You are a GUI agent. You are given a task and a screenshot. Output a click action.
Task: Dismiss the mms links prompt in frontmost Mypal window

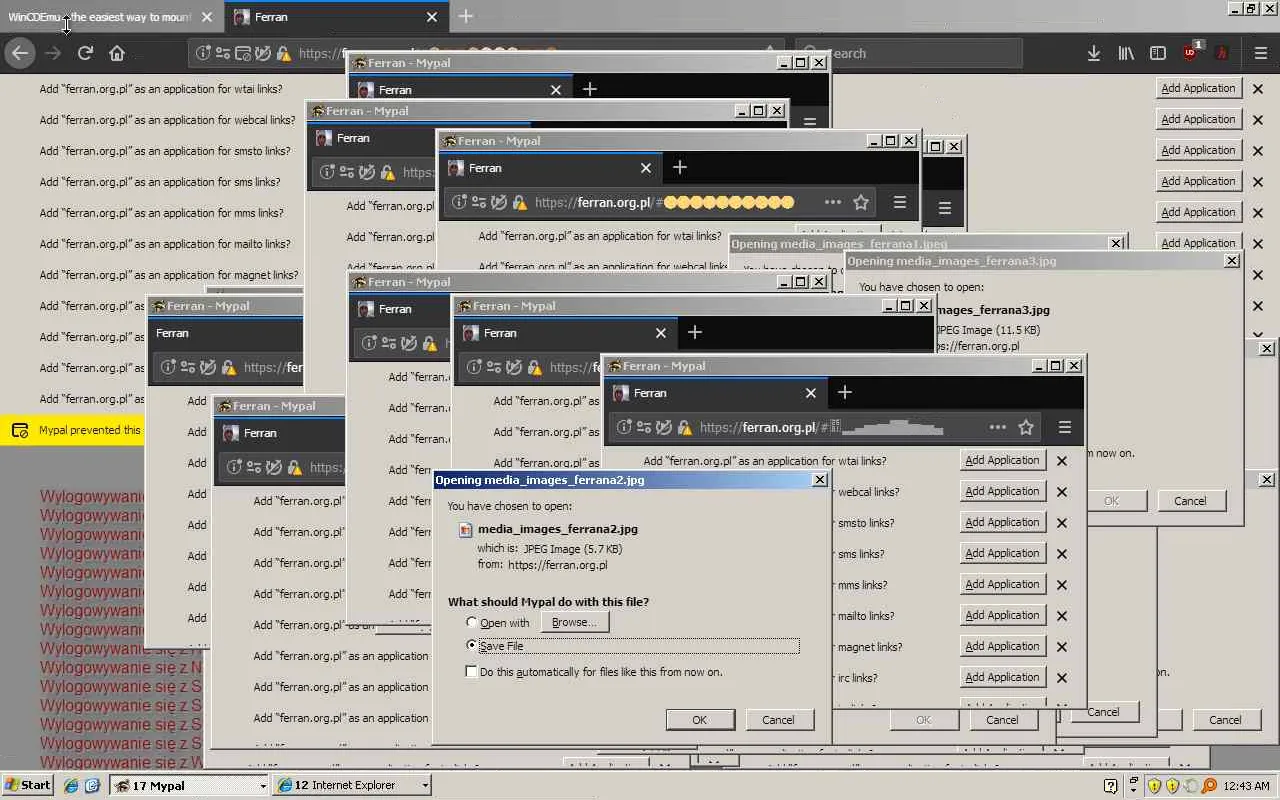tap(1062, 584)
